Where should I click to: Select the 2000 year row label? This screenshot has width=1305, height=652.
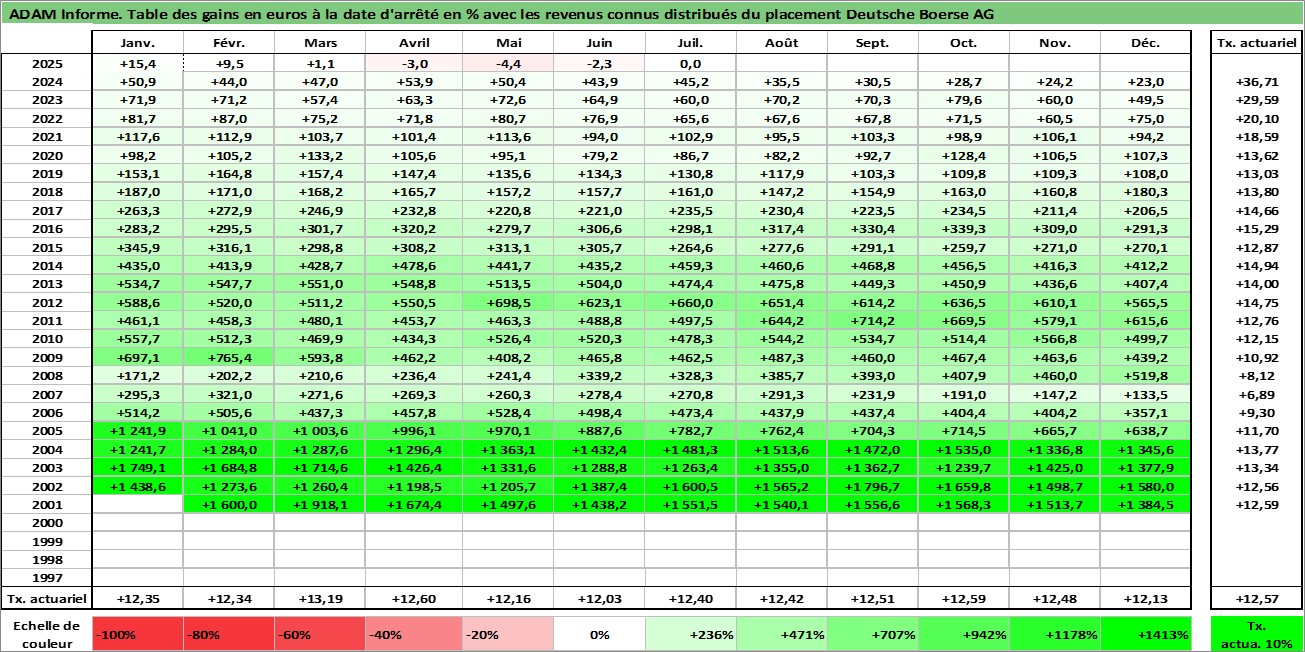[47, 523]
